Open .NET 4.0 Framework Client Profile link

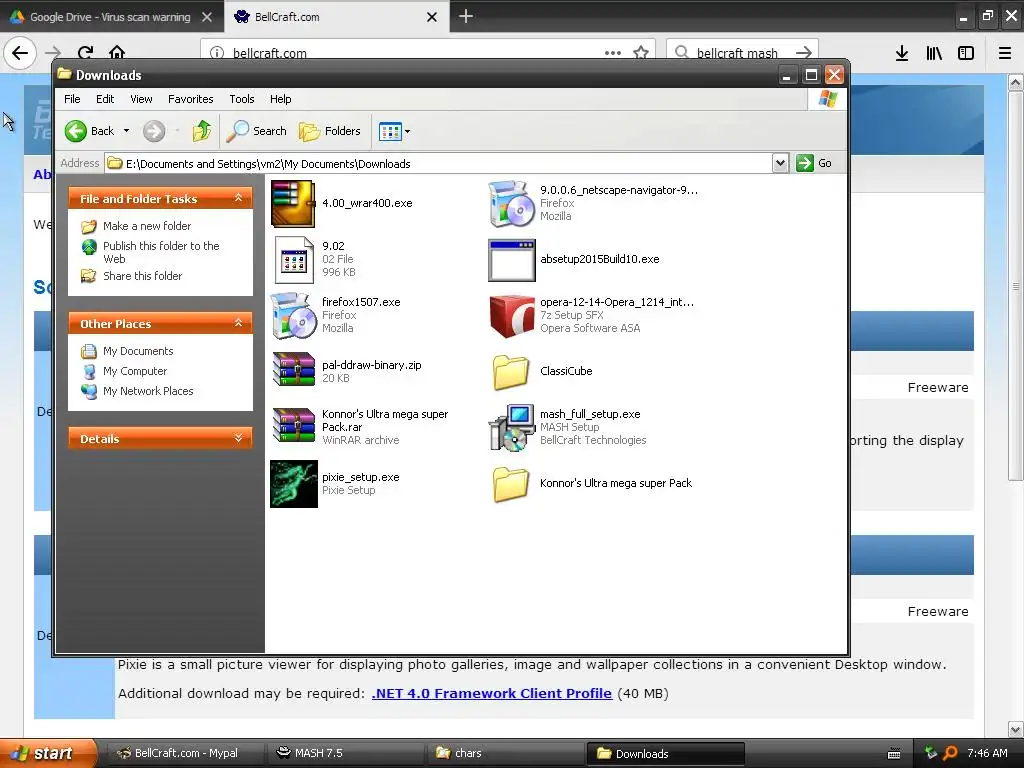[x=492, y=694]
